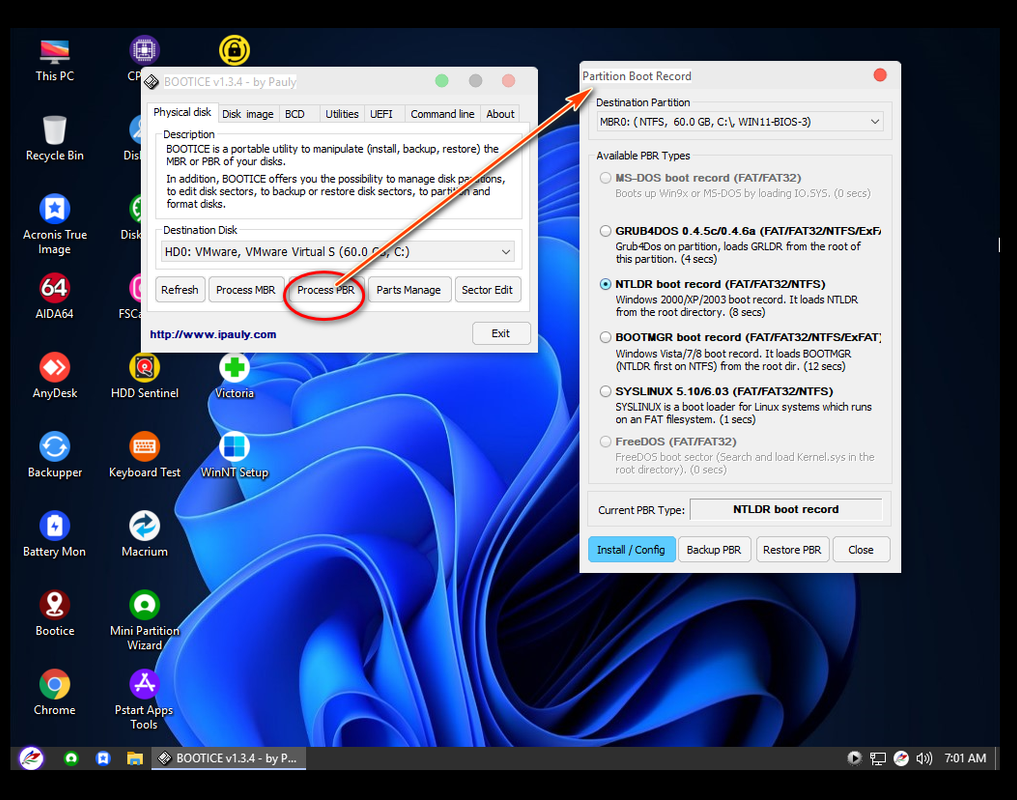The width and height of the screenshot is (1017, 800).
Task: Click the Start menu button in taskbar
Action: (31, 758)
